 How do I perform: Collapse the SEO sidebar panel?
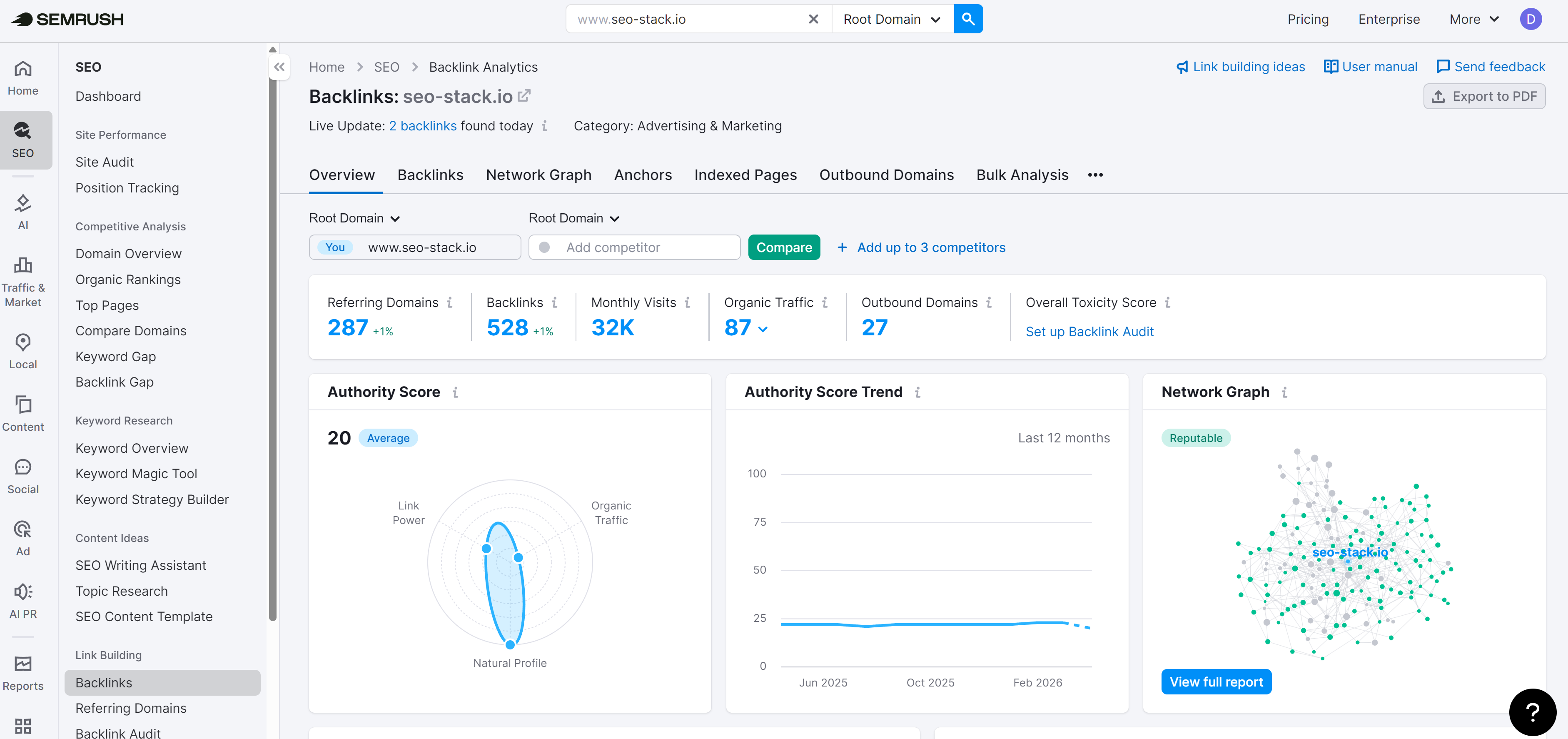click(279, 67)
